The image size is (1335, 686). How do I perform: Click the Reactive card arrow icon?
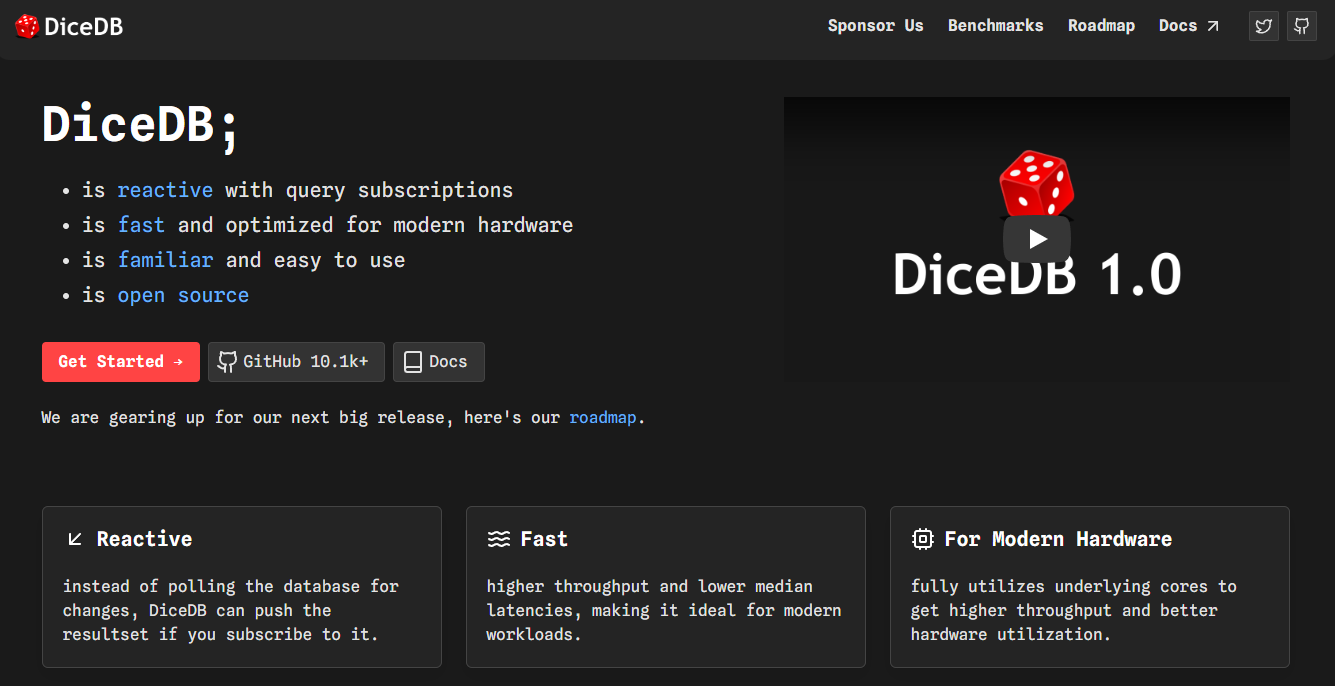pos(75,539)
